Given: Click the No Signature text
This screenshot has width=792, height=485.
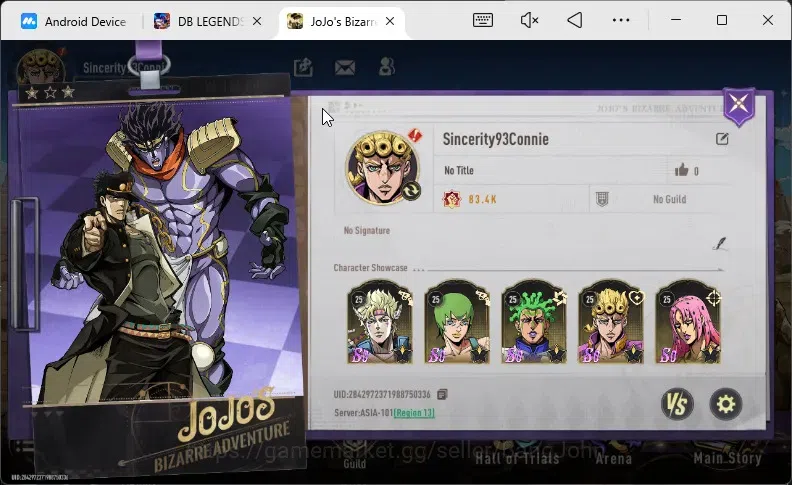Looking at the screenshot, I should point(367,230).
